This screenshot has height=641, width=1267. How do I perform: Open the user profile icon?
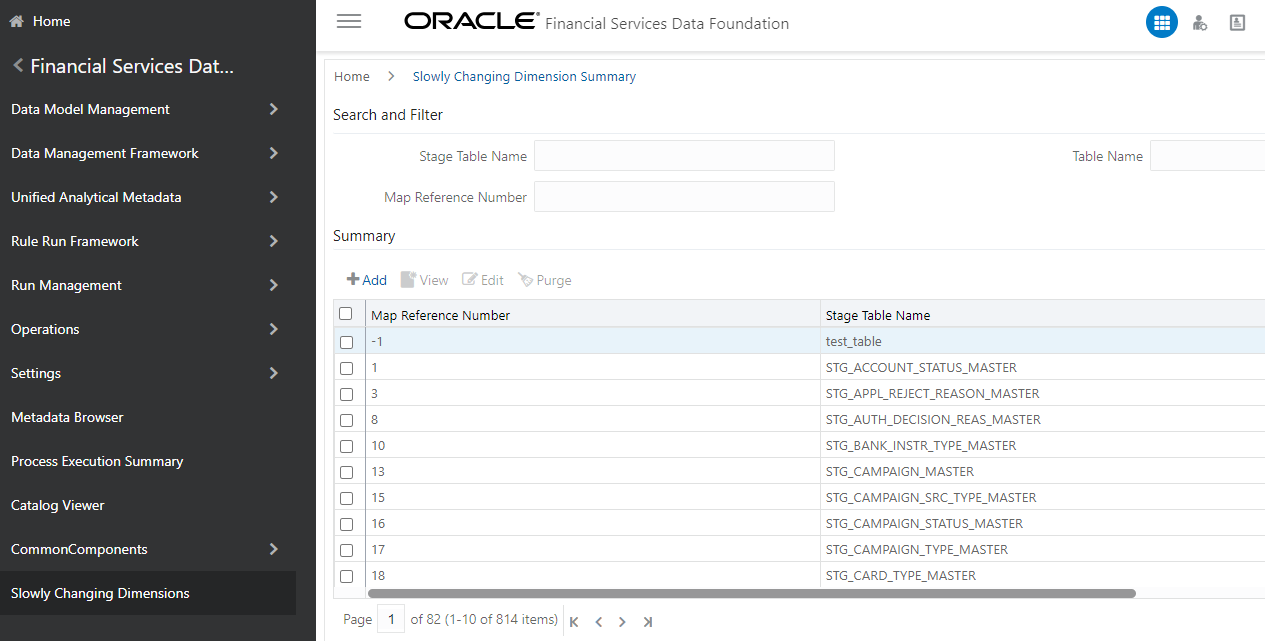click(1200, 22)
